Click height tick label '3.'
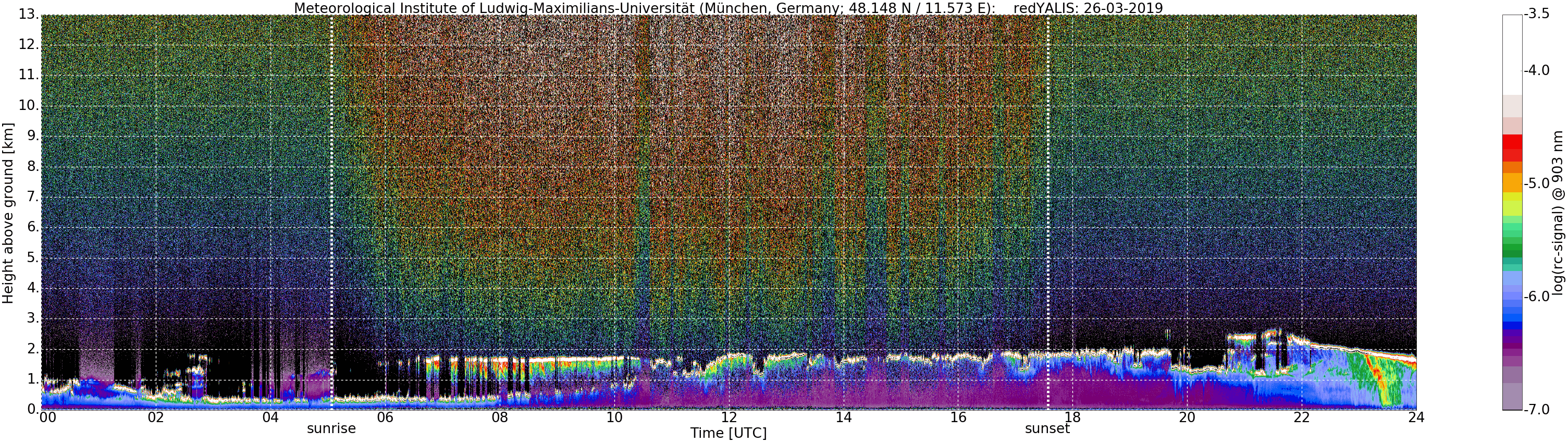The width and height of the screenshot is (1568, 443). click(32, 318)
